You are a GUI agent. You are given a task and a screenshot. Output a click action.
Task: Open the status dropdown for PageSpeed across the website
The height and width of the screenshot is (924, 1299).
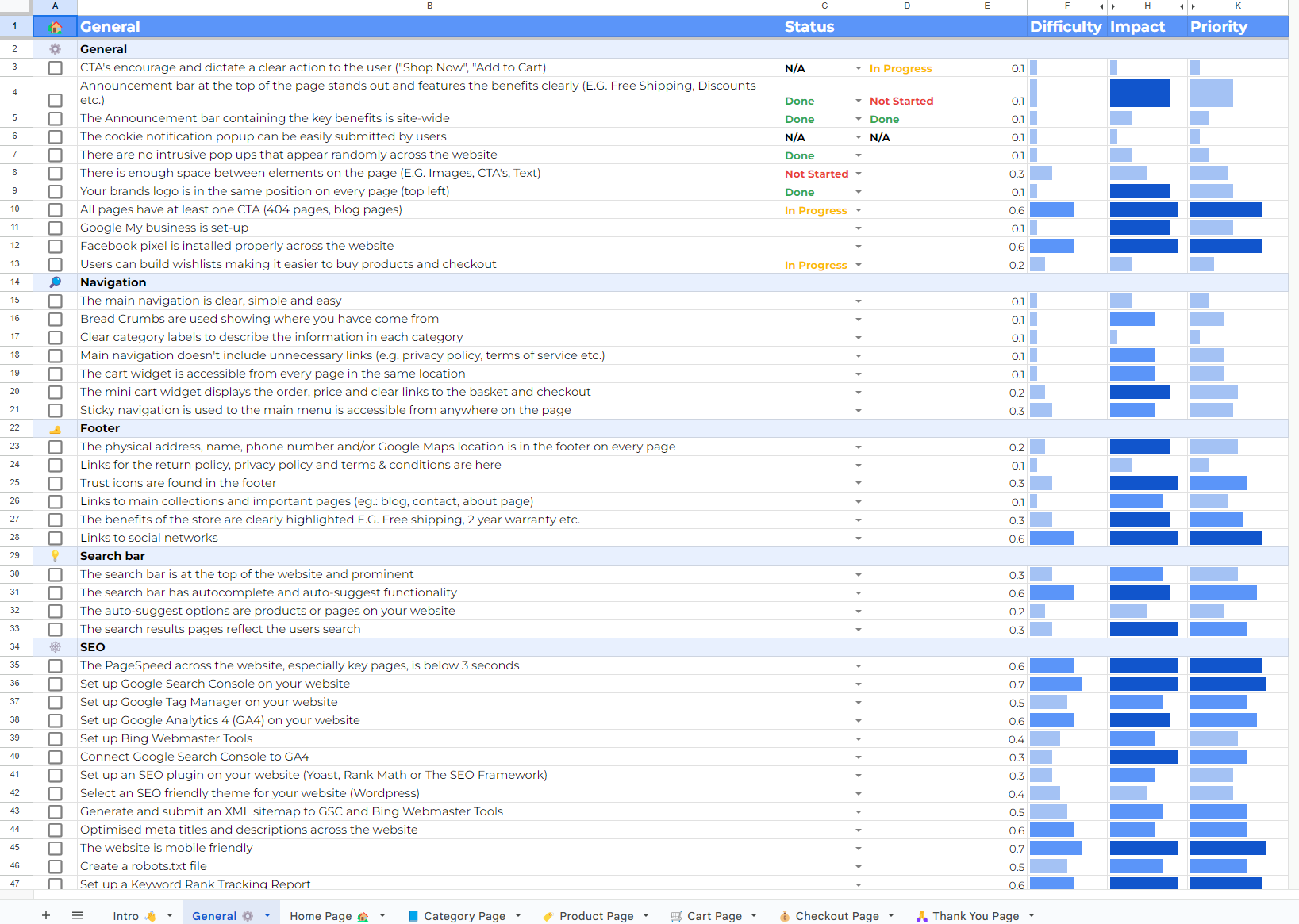point(859,666)
